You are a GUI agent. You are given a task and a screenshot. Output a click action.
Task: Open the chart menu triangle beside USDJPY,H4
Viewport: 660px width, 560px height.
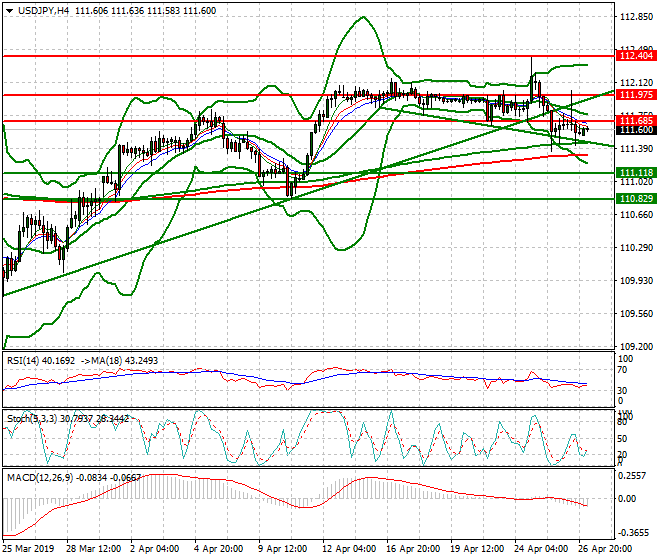click(x=10, y=11)
